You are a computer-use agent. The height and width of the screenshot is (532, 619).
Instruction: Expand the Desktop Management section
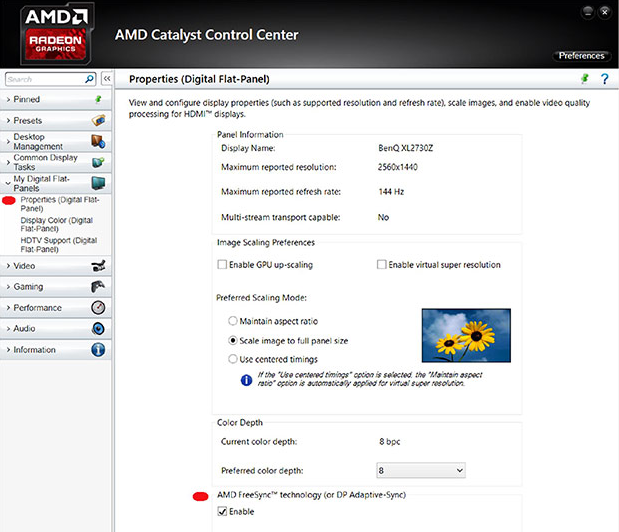click(55, 141)
